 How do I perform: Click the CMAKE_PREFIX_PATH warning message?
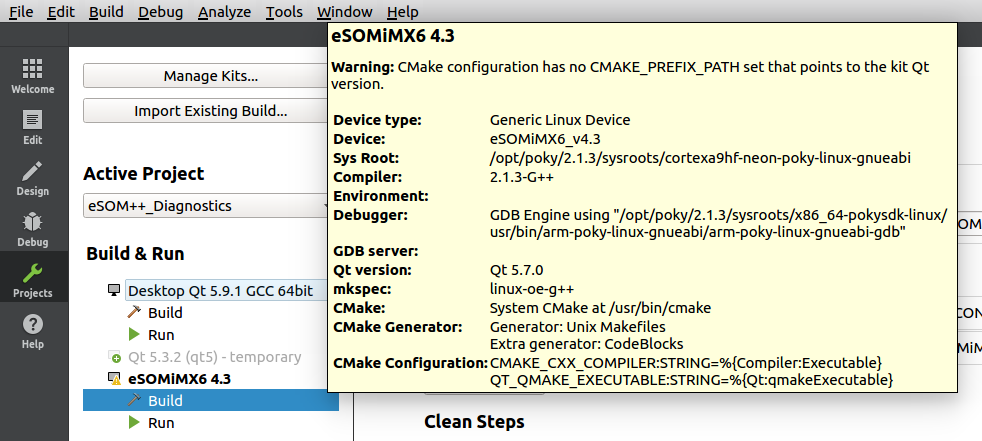click(630, 75)
